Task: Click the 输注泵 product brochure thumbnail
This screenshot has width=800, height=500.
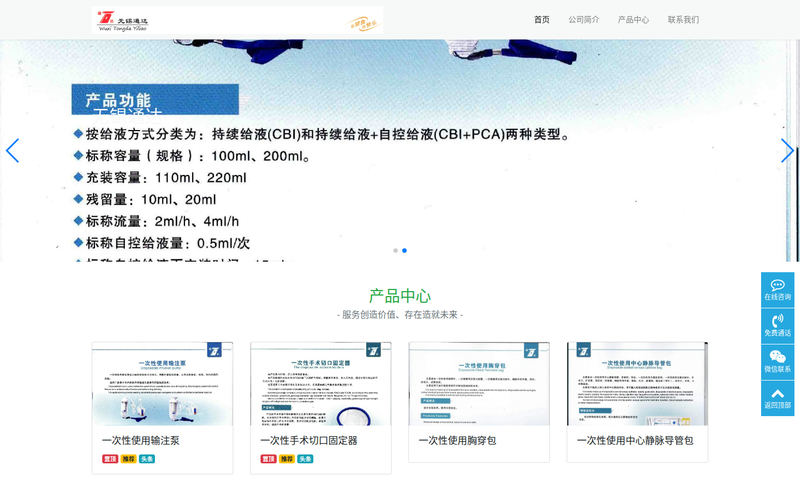Action: [x=162, y=384]
